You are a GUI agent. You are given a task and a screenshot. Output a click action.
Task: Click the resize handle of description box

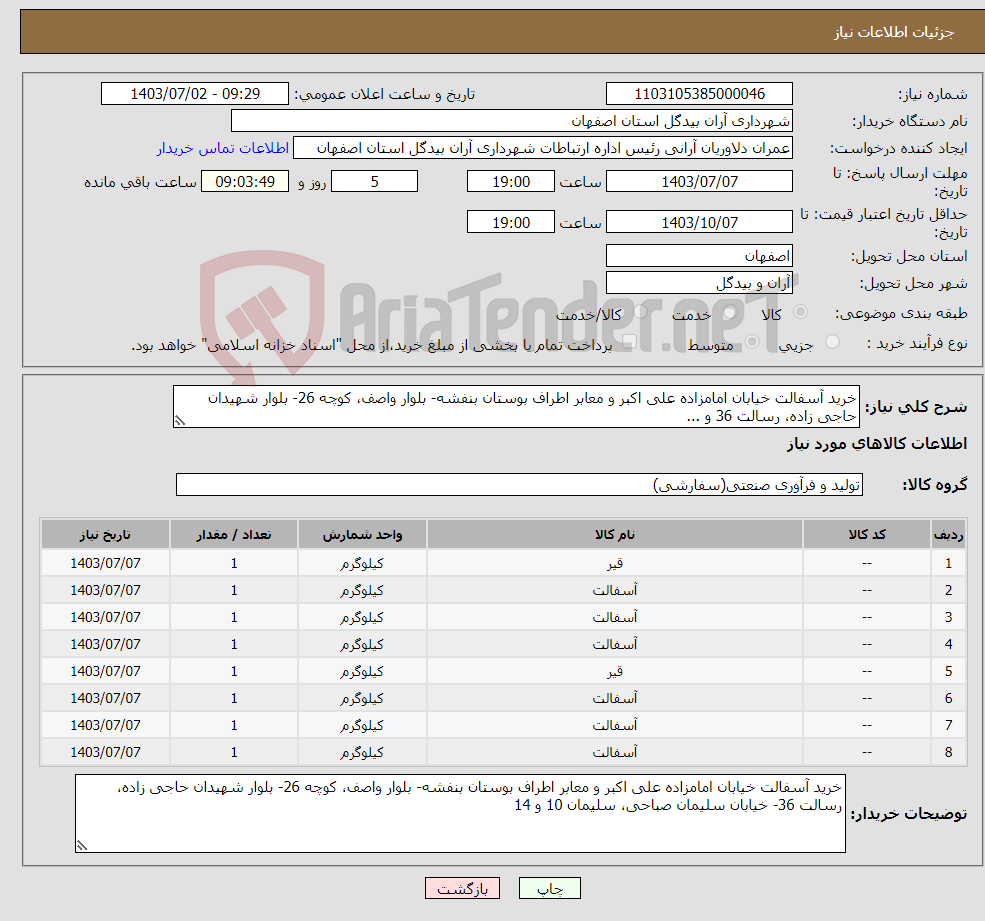pyautogui.click(x=180, y=421)
